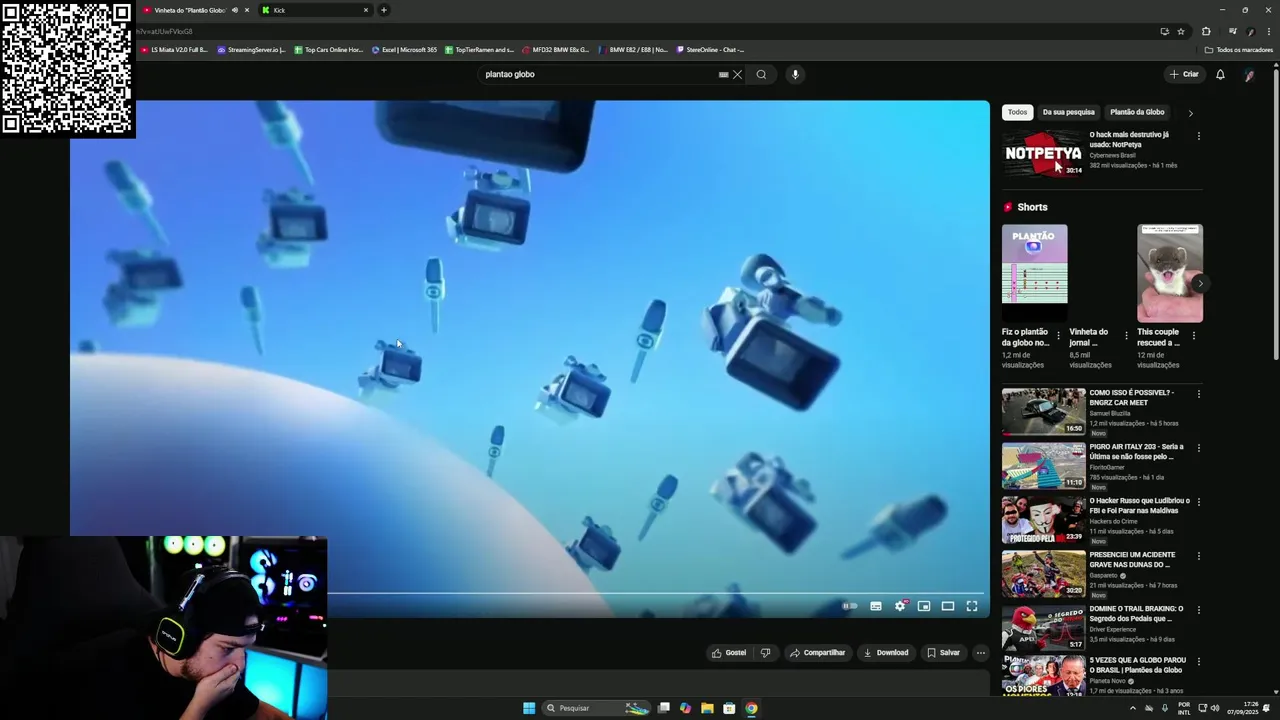Enter fullscreen from the player controls

(x=972, y=606)
